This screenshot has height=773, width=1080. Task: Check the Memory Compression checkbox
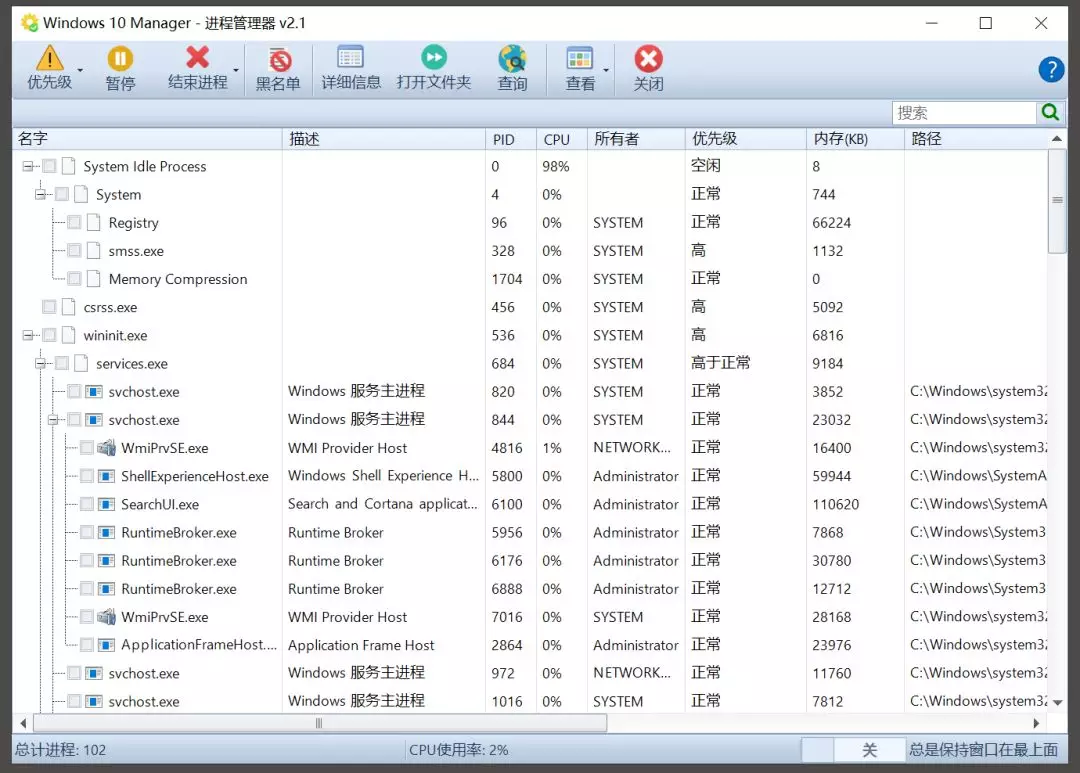(74, 278)
